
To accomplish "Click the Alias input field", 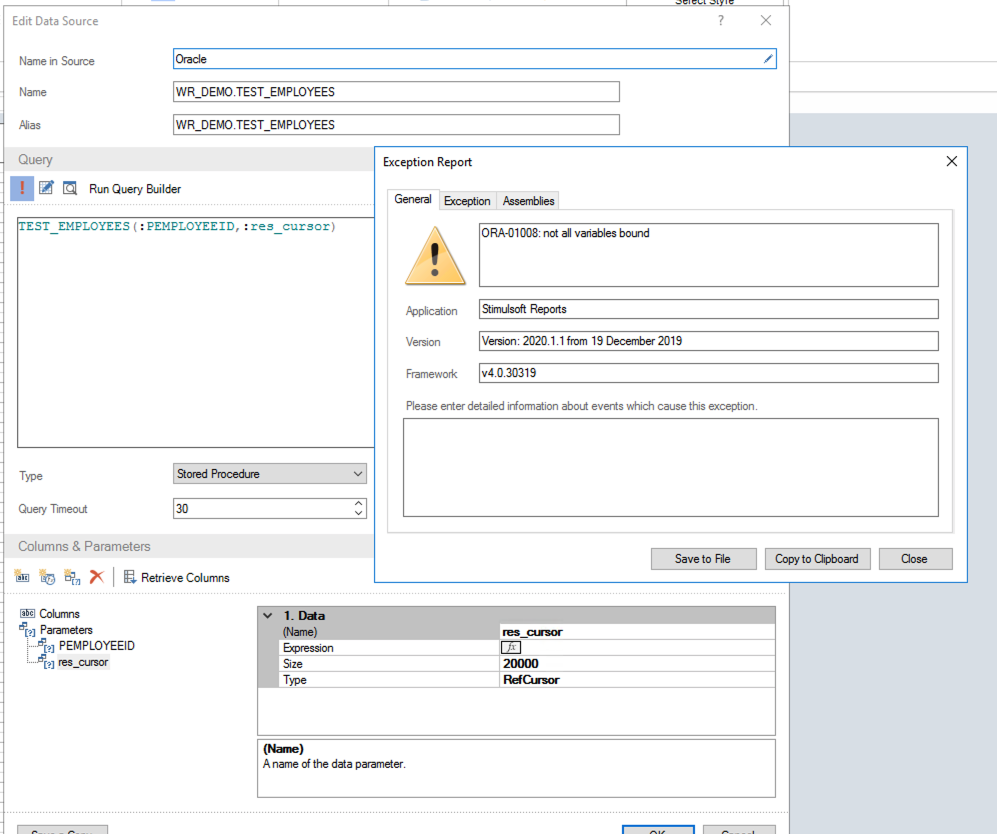I will (x=396, y=125).
